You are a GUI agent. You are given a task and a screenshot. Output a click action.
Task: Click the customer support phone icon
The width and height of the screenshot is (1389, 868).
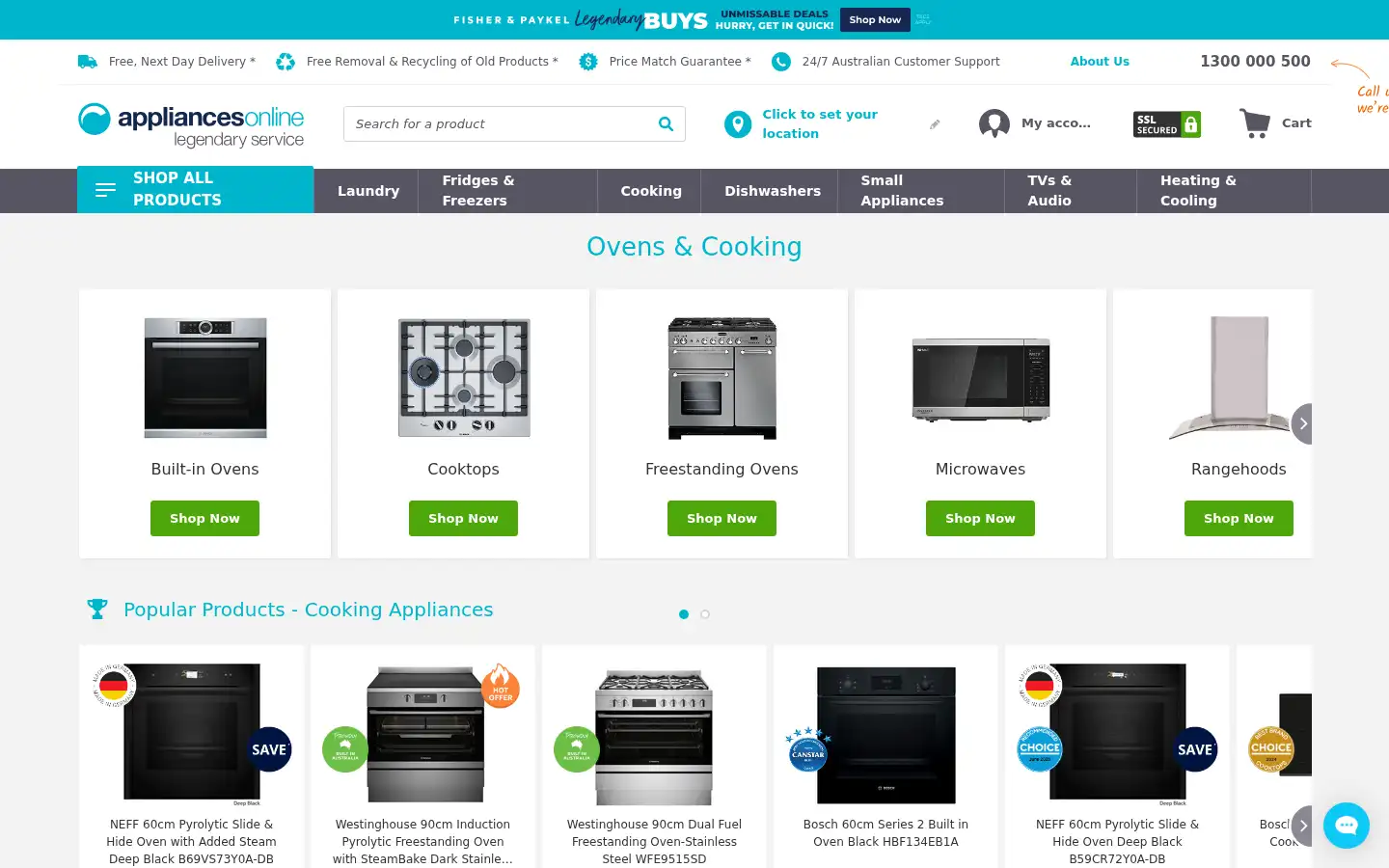pyautogui.click(x=781, y=62)
